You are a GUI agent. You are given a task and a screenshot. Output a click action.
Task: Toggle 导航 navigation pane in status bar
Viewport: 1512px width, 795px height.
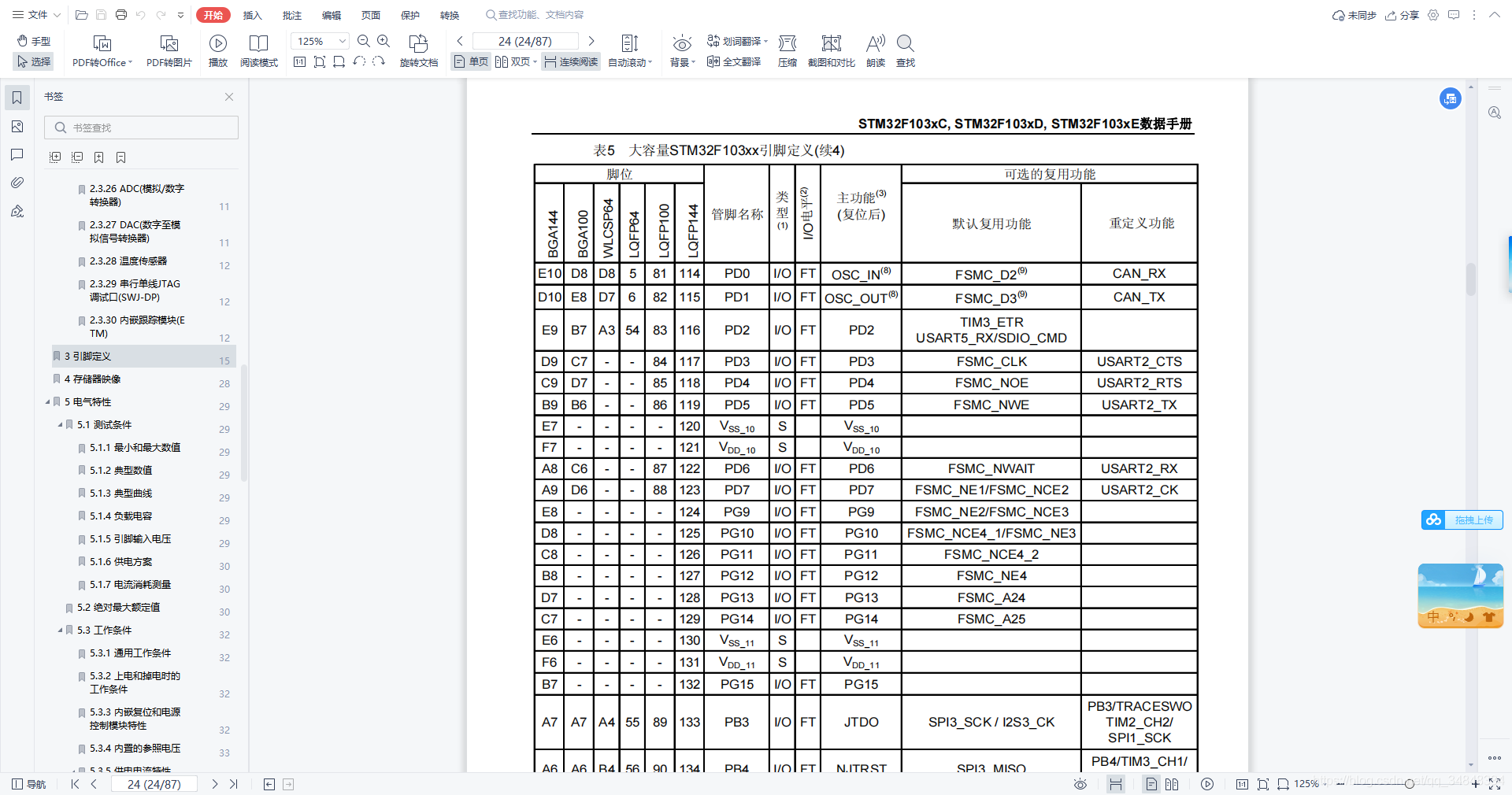(29, 784)
